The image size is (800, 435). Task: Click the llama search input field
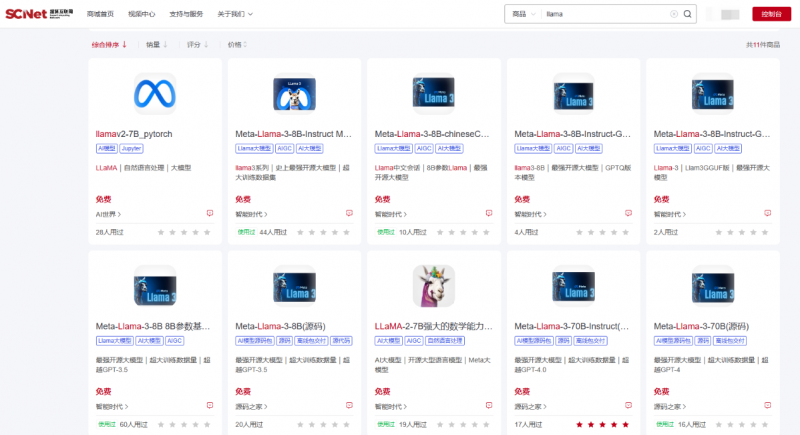coord(605,14)
